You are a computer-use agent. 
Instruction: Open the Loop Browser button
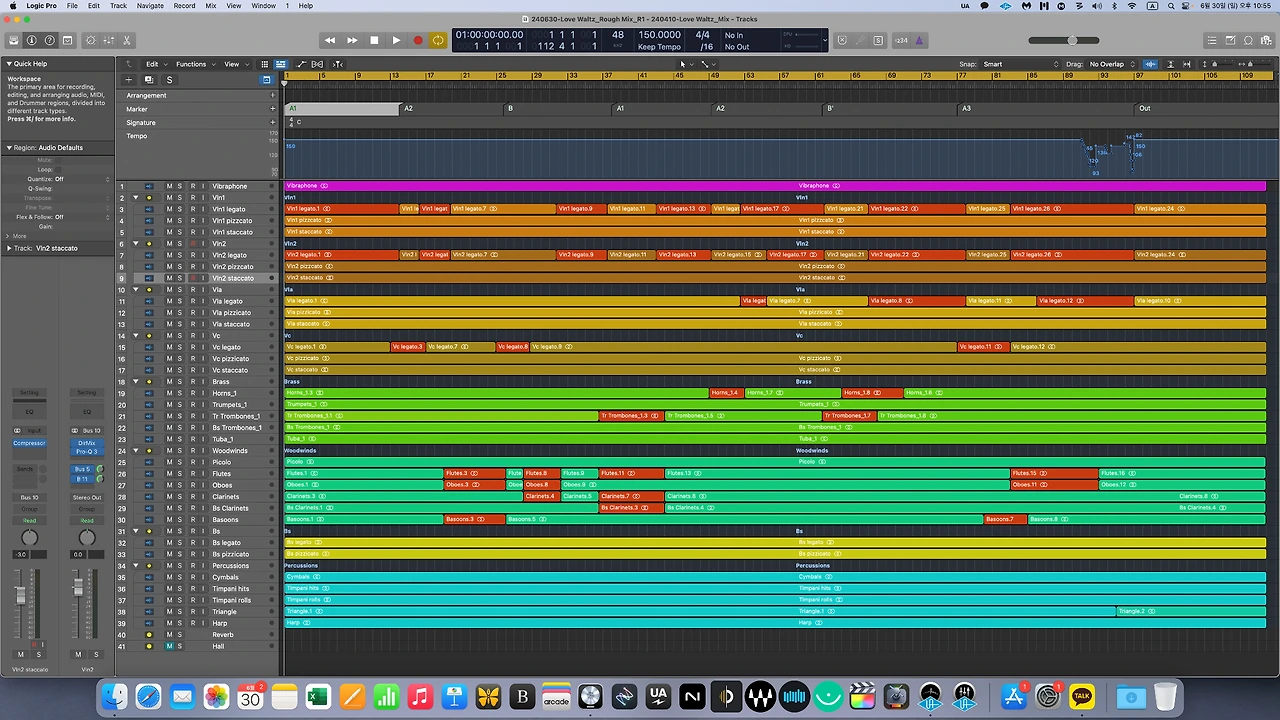click(1248, 40)
